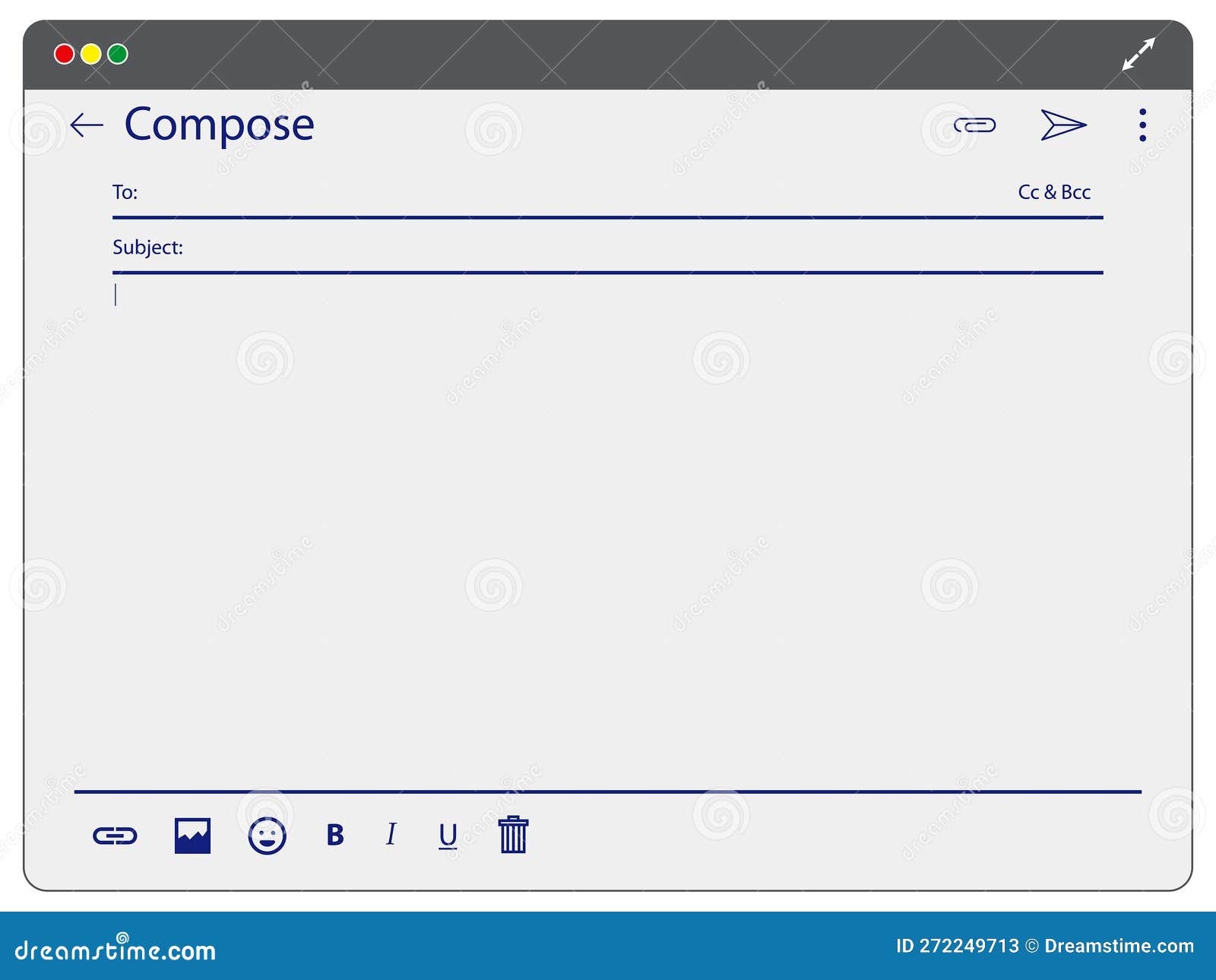Open the emoji picker with the smiley icon
This screenshot has height=980, width=1216.
point(268,836)
